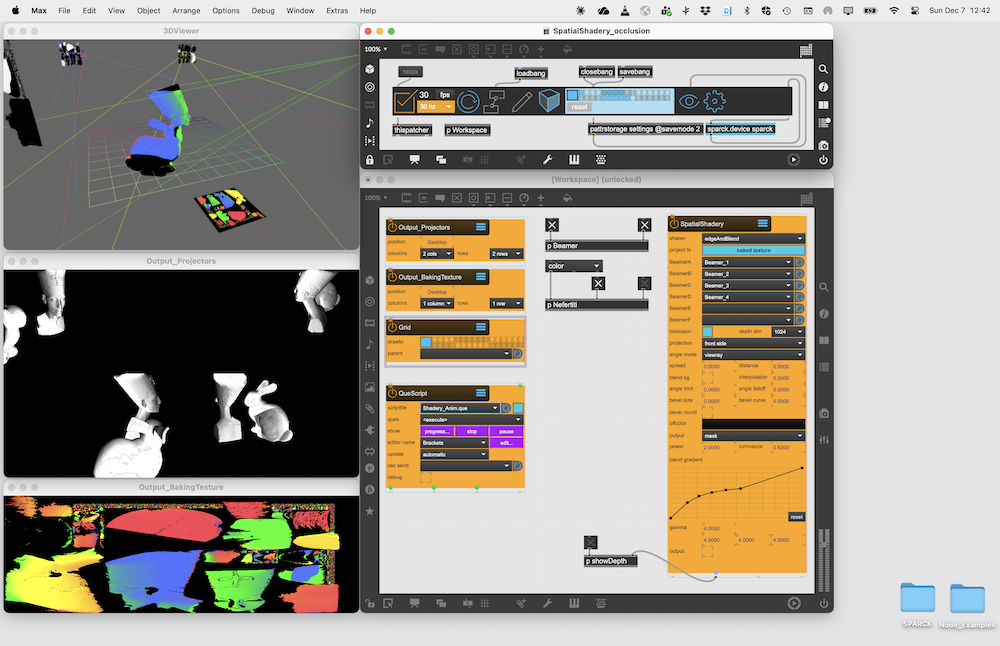
Task: Click the eye preview icon in SPARCK toolbar
Action: pos(688,101)
